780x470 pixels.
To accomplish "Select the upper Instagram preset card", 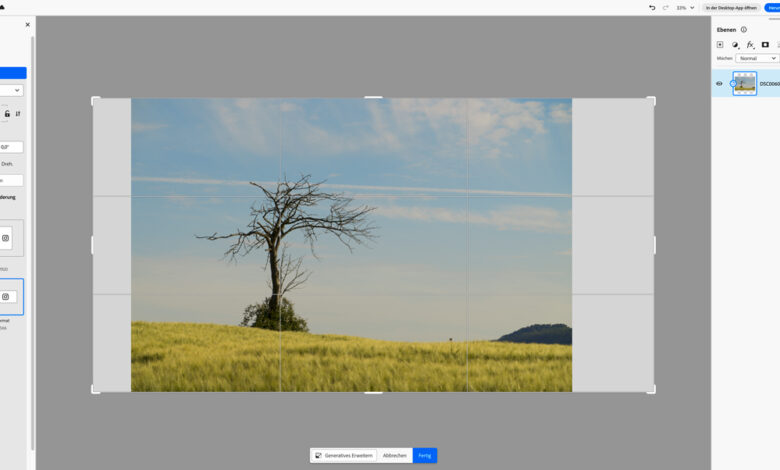I will point(11,238).
